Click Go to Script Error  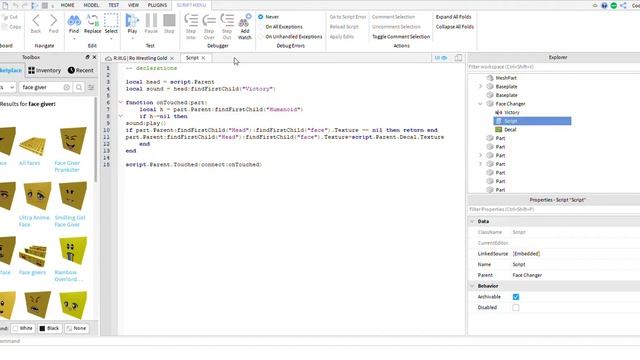coord(348,17)
